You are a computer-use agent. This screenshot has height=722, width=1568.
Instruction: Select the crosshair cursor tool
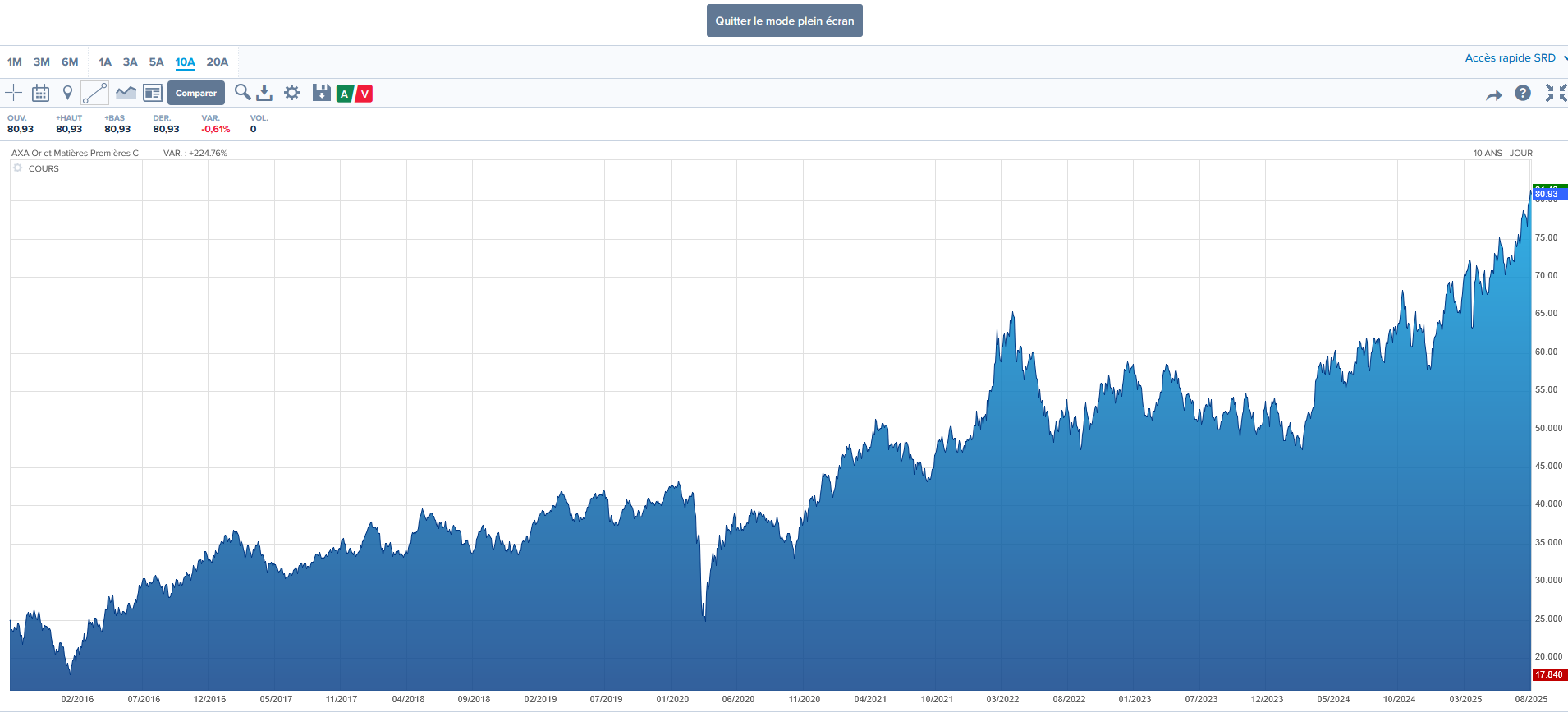click(14, 93)
